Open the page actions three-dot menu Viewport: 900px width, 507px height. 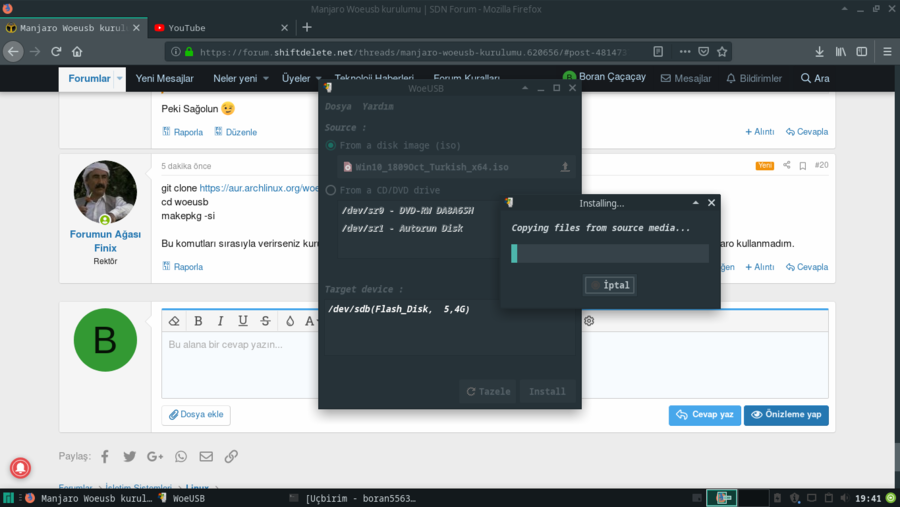tap(685, 52)
